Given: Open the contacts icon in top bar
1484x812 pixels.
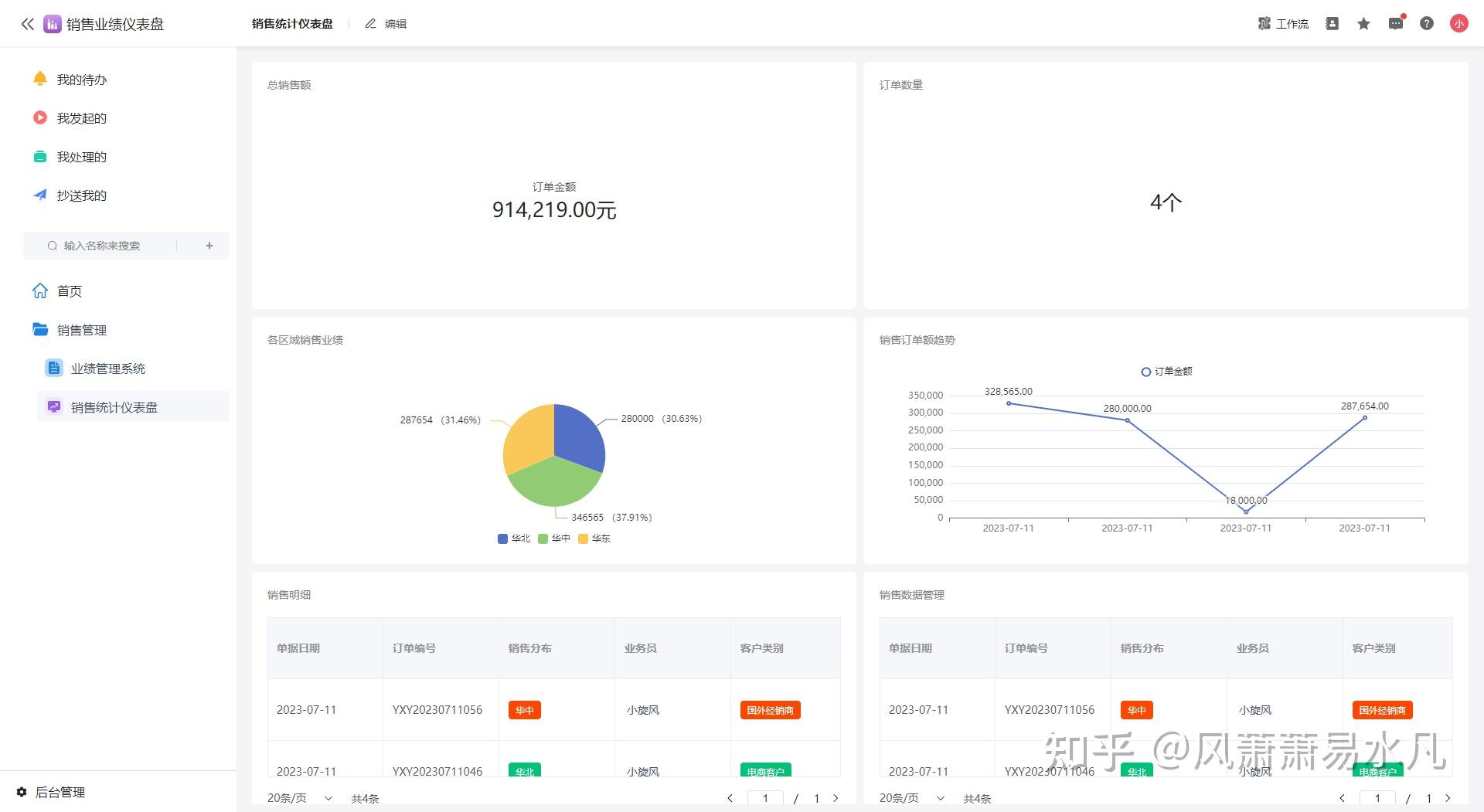Looking at the screenshot, I should (1332, 24).
